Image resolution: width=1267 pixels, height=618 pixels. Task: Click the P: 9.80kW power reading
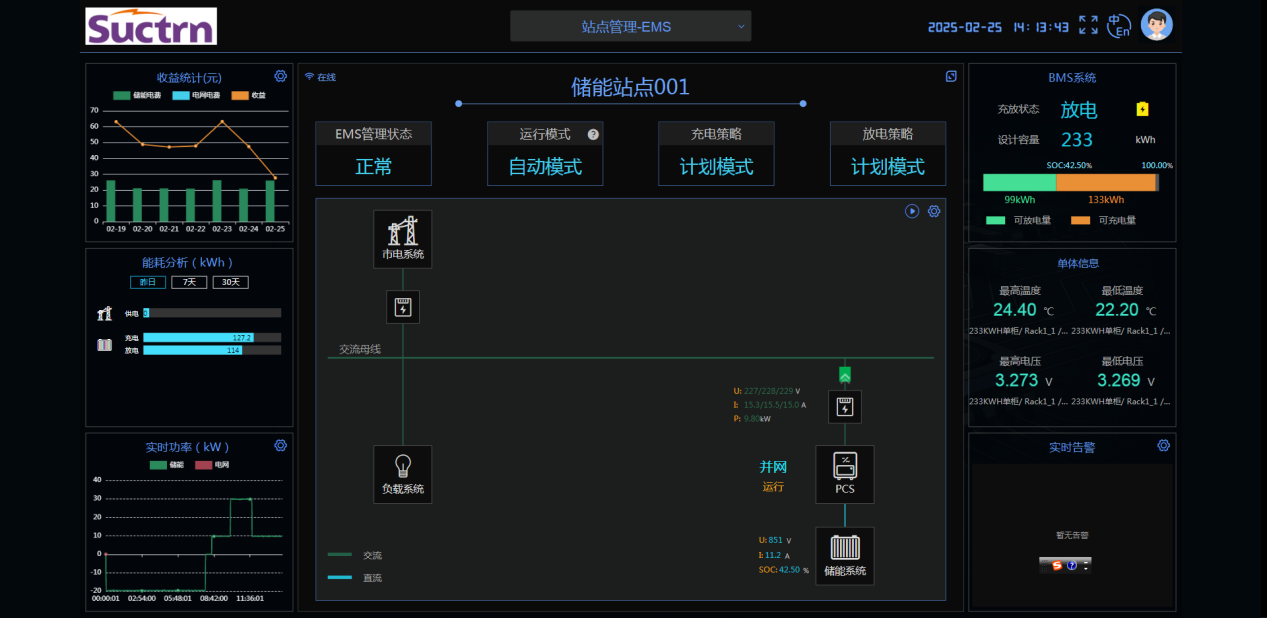(752, 419)
